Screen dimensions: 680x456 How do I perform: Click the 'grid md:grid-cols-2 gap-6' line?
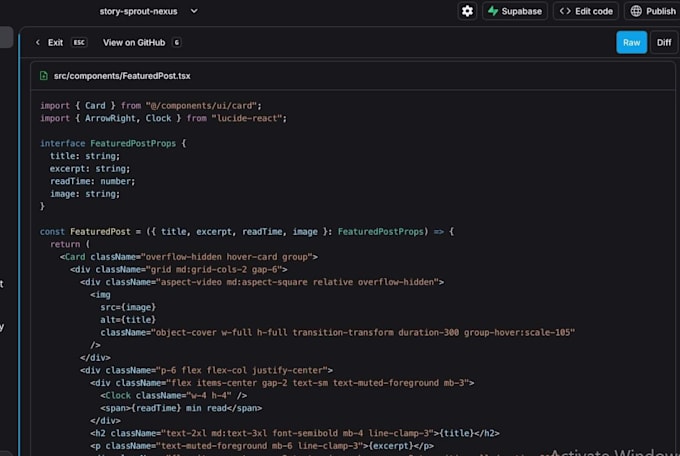click(x=179, y=269)
